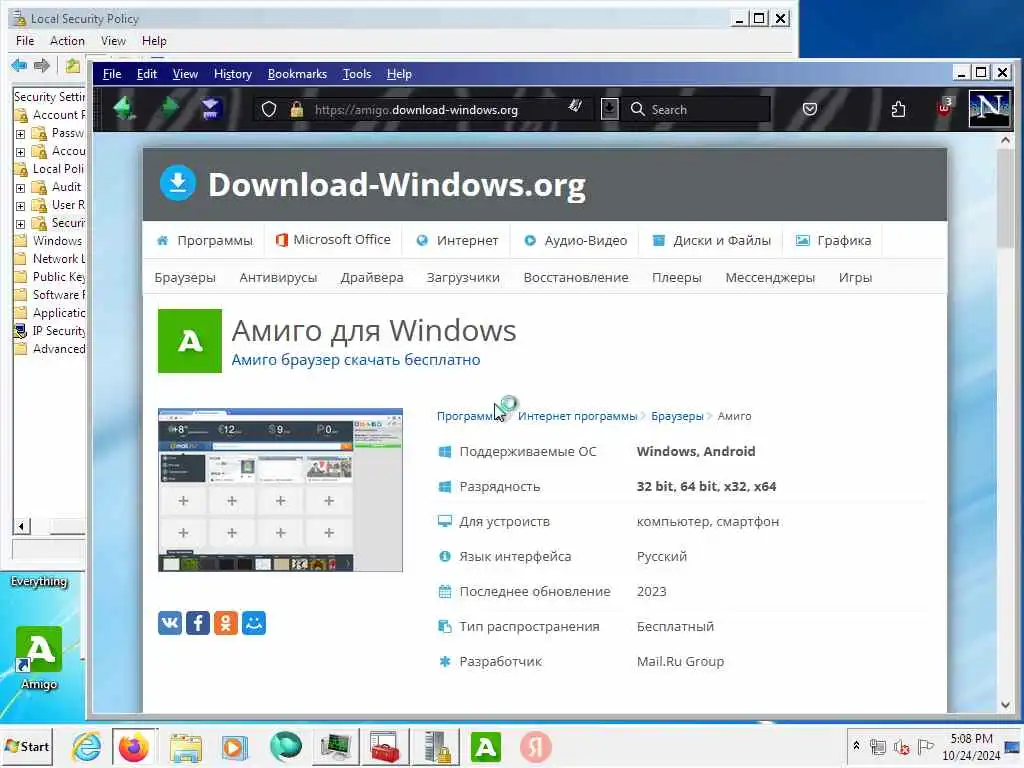Open the Bookmarks menu
The height and width of the screenshot is (768, 1024).
pyautogui.click(x=297, y=74)
